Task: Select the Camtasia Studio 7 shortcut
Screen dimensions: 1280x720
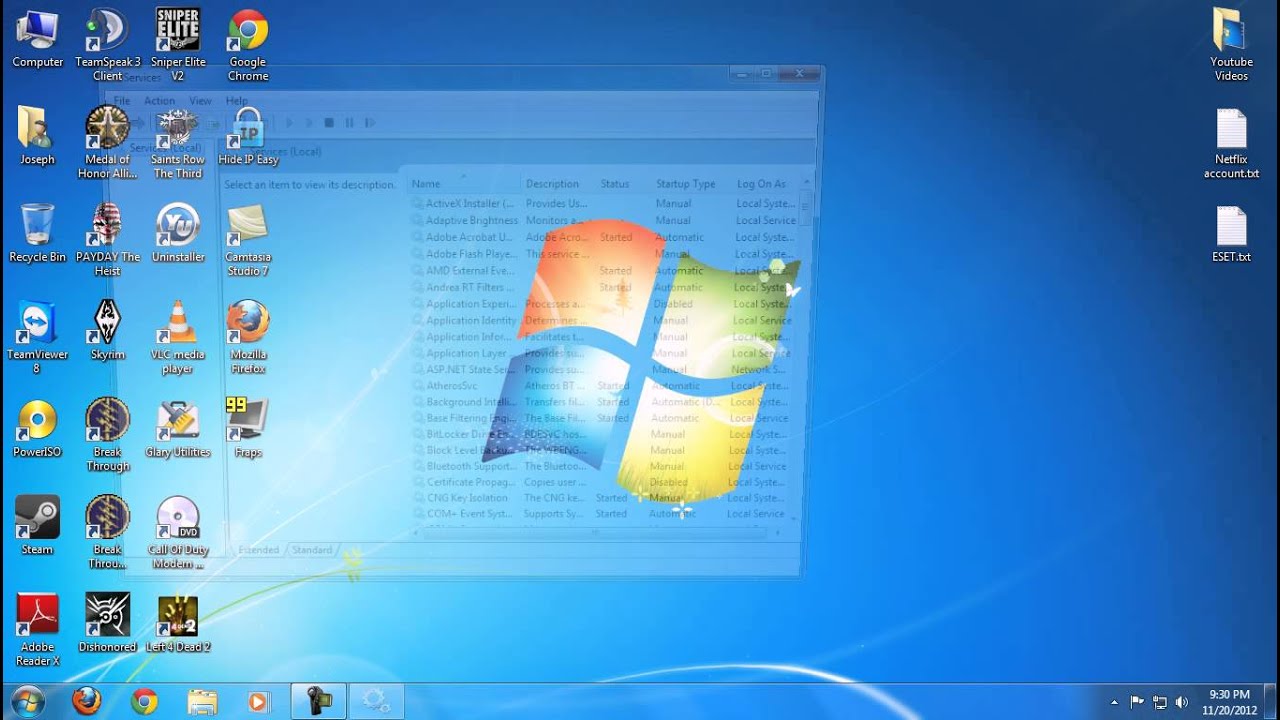Action: pos(248,240)
